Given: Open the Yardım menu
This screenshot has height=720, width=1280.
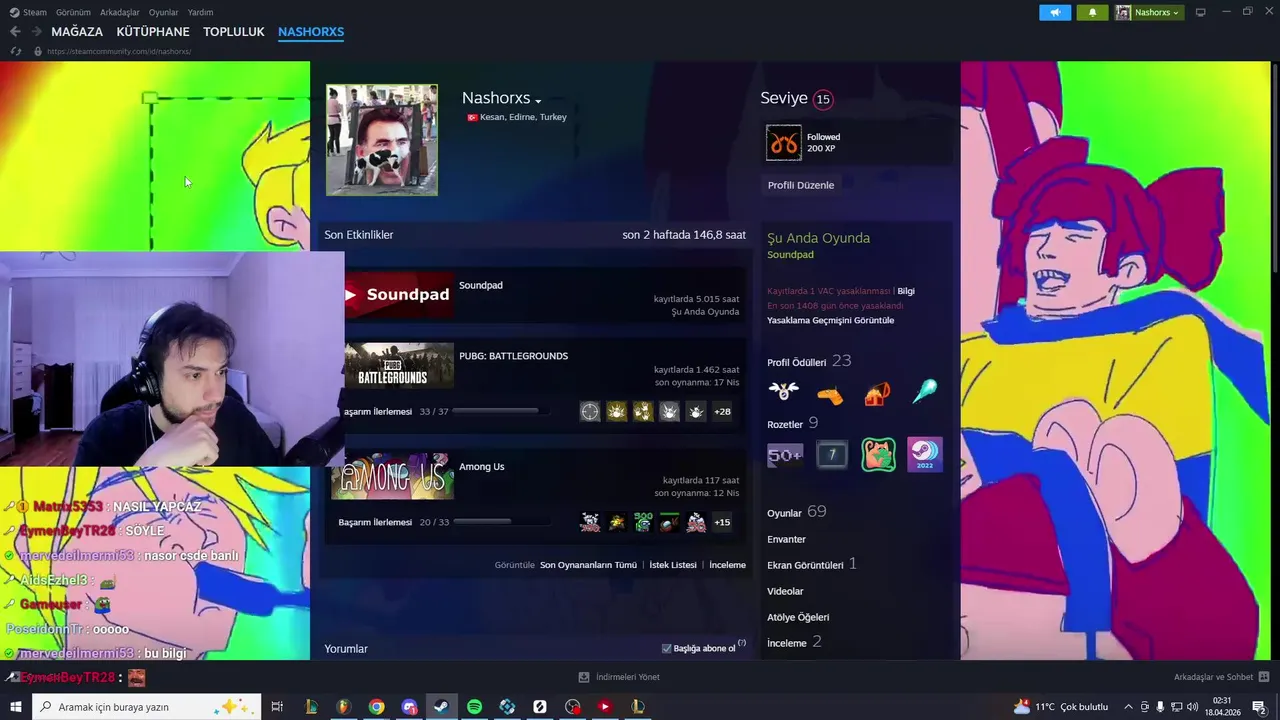Looking at the screenshot, I should coord(200,12).
